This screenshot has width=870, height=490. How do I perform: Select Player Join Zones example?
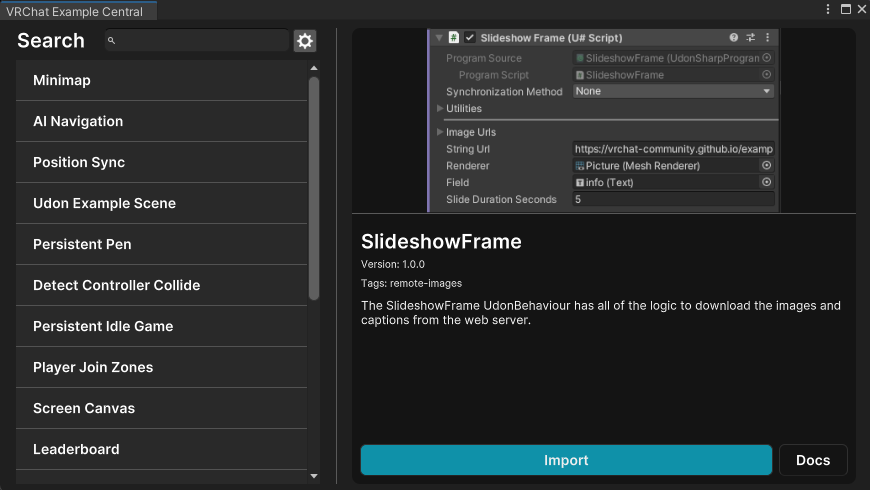pos(161,368)
